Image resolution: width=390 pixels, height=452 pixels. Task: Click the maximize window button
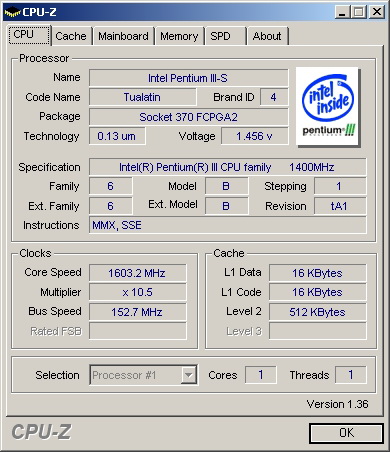(x=359, y=12)
